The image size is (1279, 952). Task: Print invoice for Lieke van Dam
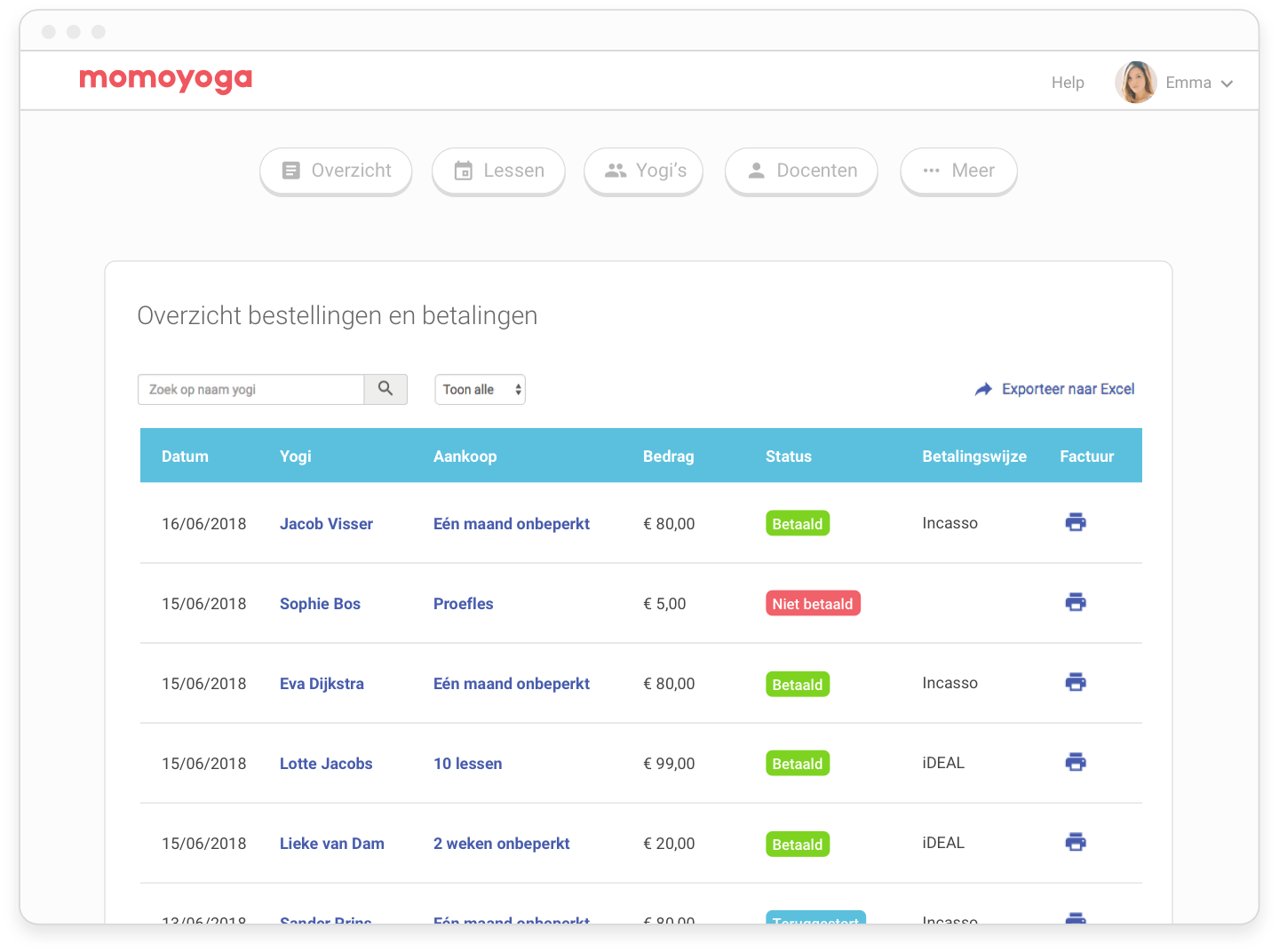click(1075, 842)
